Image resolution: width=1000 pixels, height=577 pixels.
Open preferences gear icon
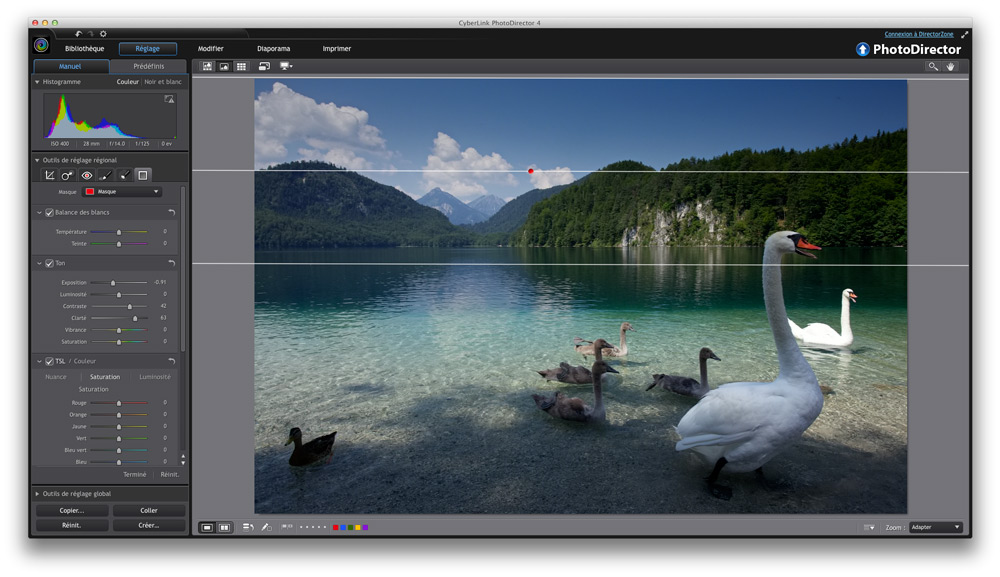click(103, 34)
